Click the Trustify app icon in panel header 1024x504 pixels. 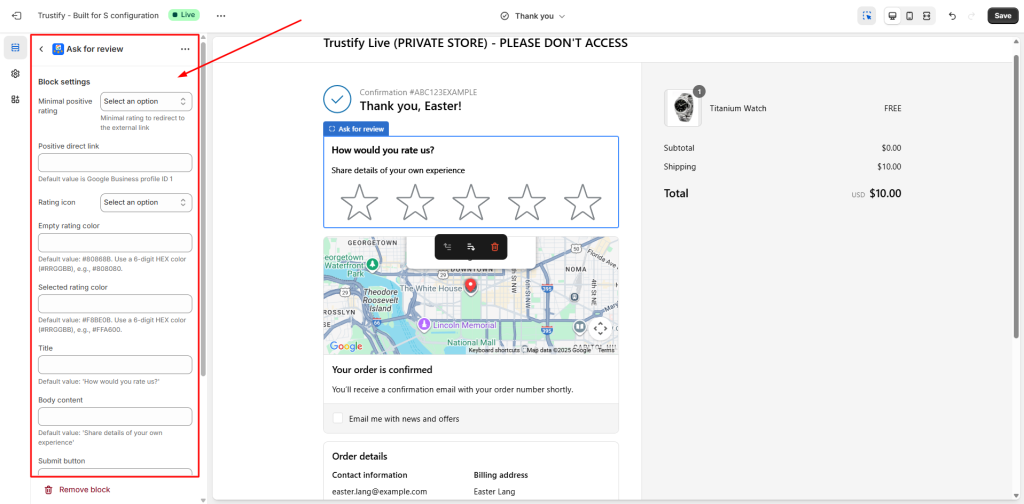(x=57, y=49)
